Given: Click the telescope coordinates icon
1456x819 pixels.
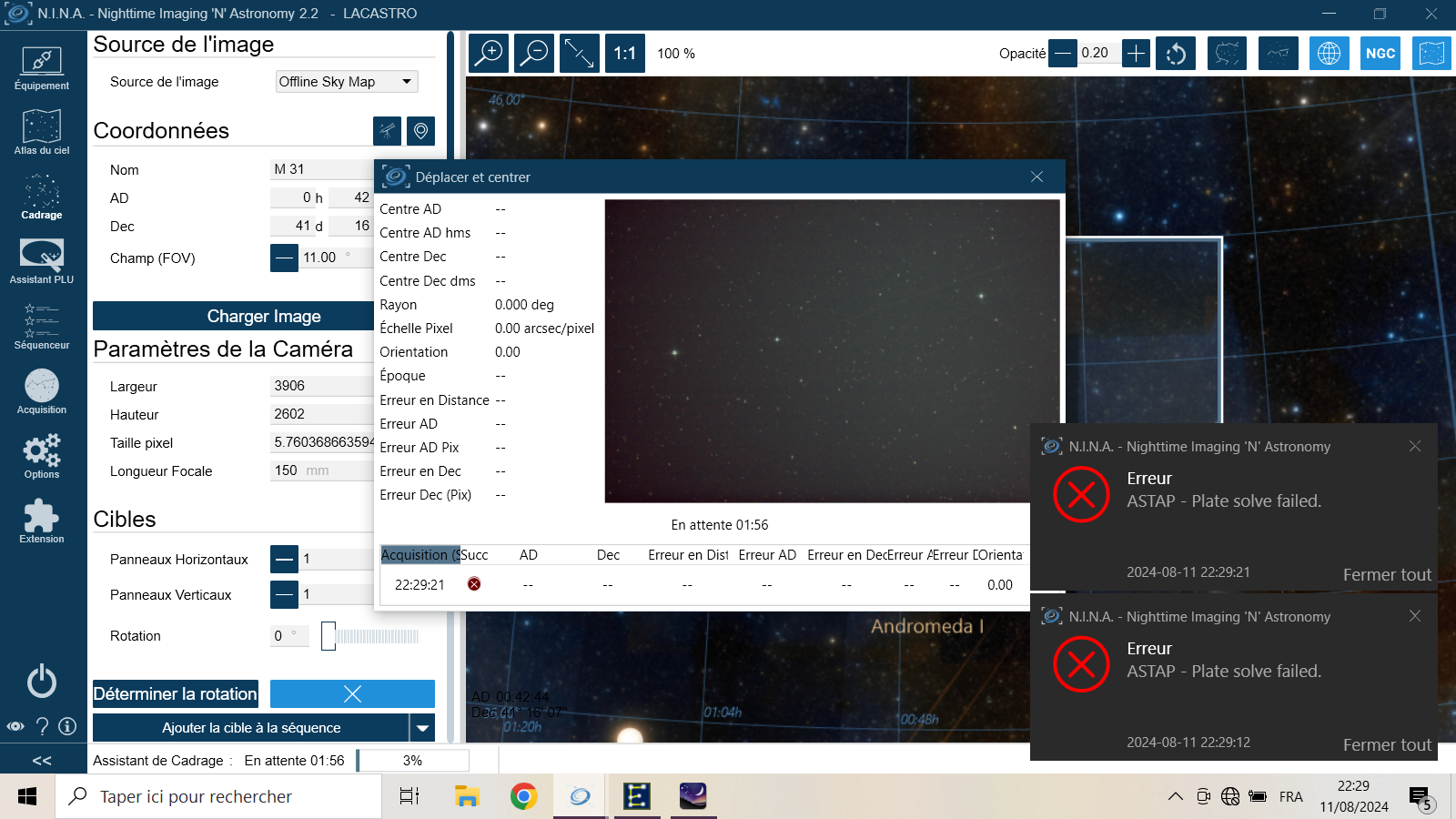Looking at the screenshot, I should [x=388, y=131].
